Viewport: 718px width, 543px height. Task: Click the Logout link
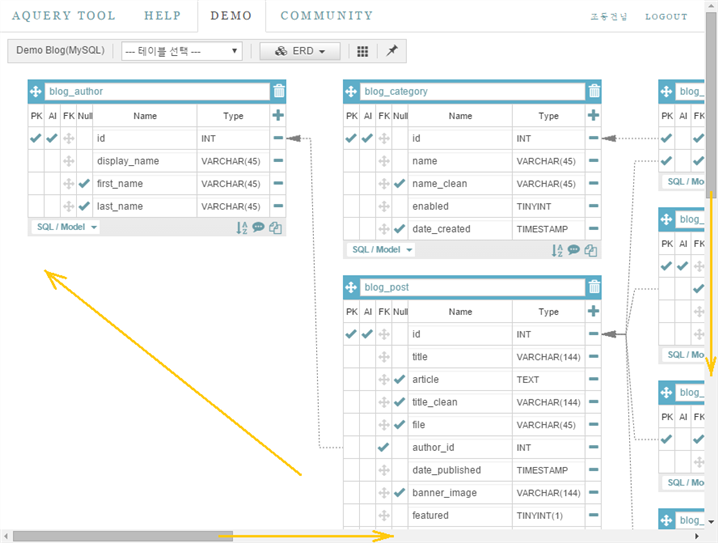(x=666, y=17)
